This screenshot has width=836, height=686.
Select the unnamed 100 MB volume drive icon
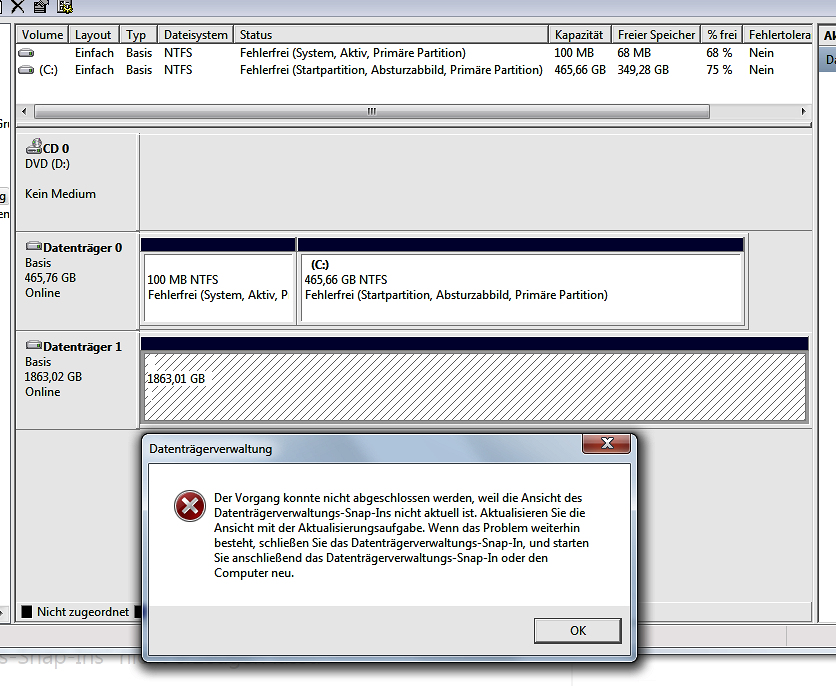coord(26,53)
